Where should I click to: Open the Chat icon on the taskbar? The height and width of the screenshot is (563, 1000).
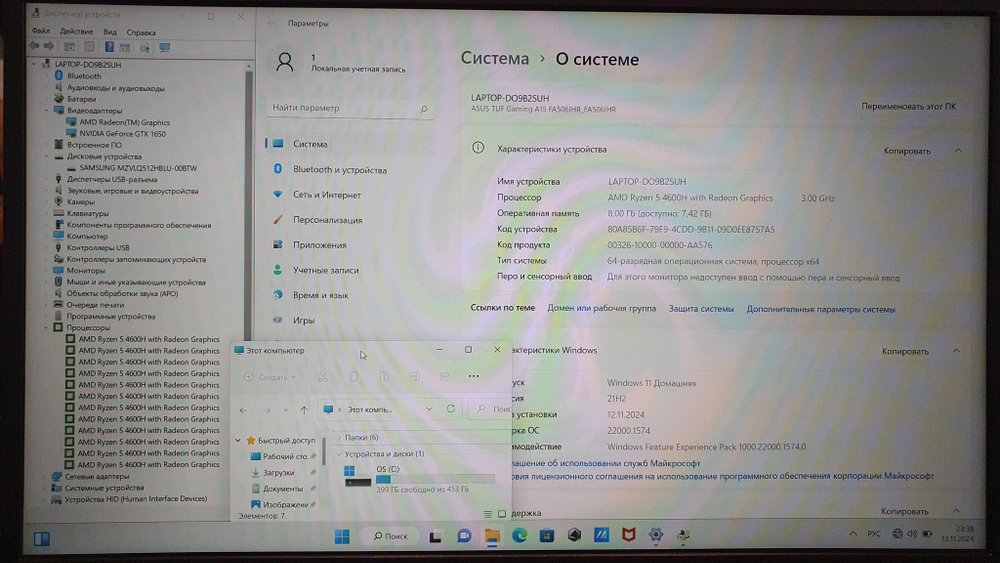point(464,536)
